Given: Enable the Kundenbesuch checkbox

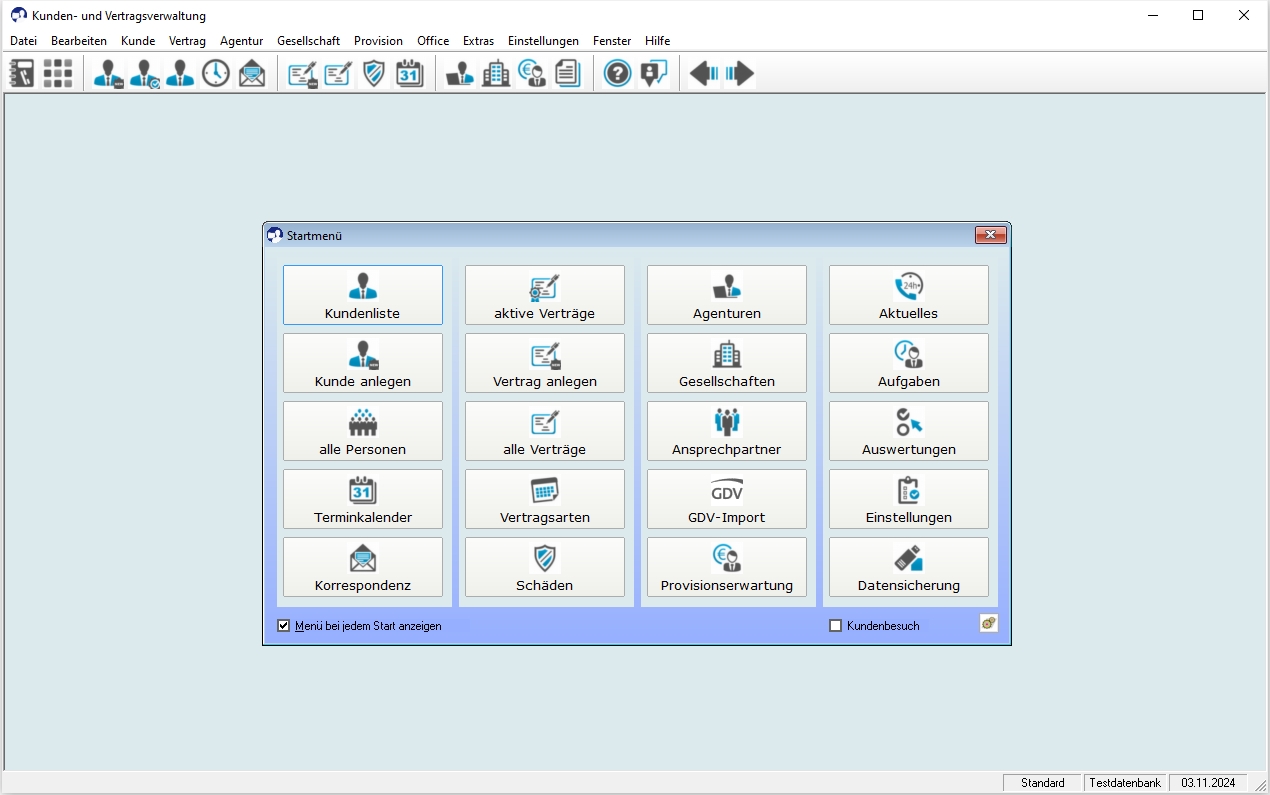Looking at the screenshot, I should 836,626.
